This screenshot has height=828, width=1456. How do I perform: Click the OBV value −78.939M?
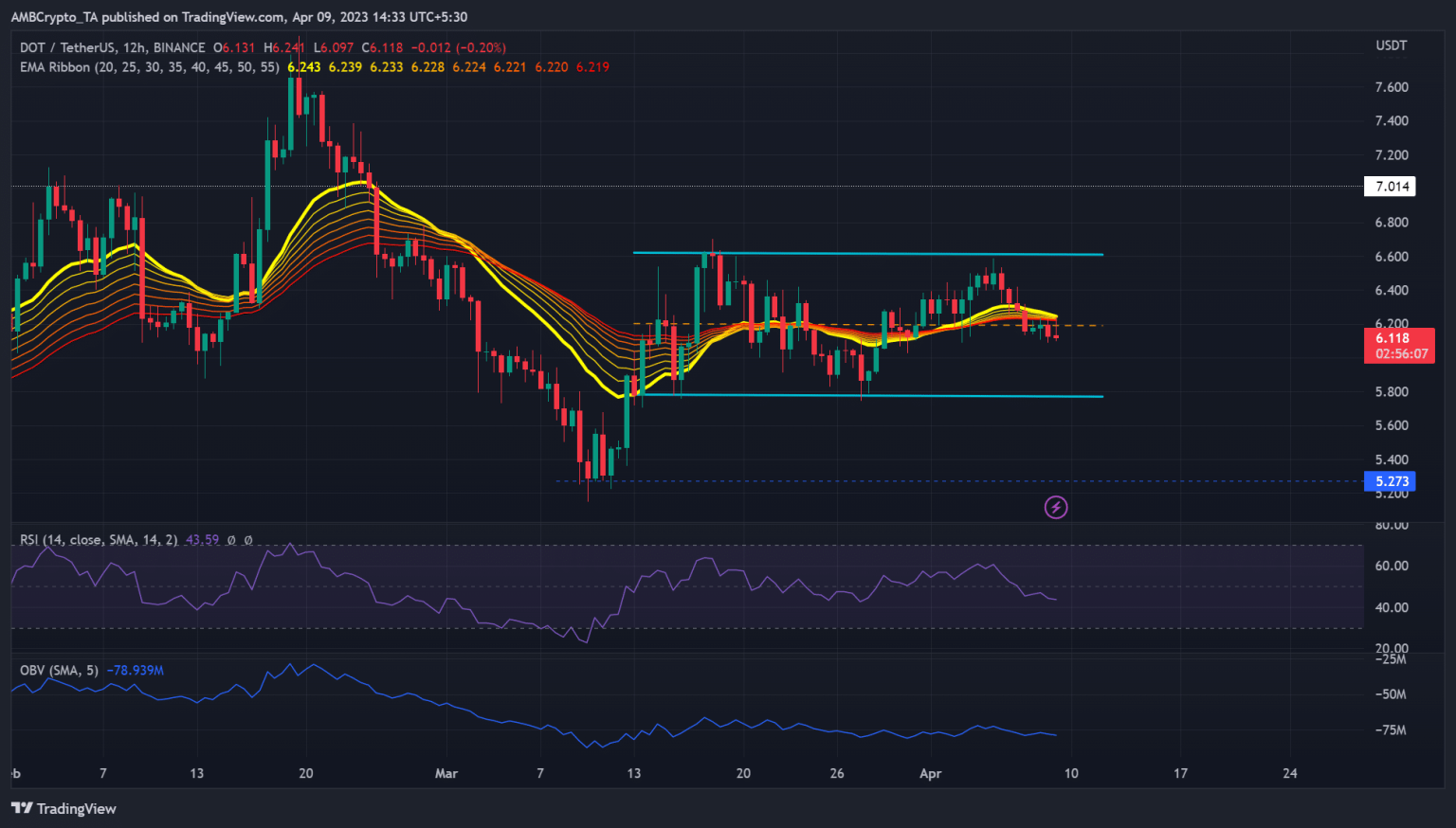(135, 671)
